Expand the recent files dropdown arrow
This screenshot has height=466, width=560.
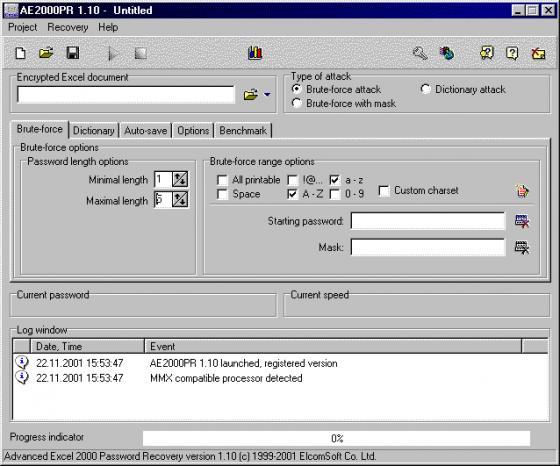click(267, 95)
